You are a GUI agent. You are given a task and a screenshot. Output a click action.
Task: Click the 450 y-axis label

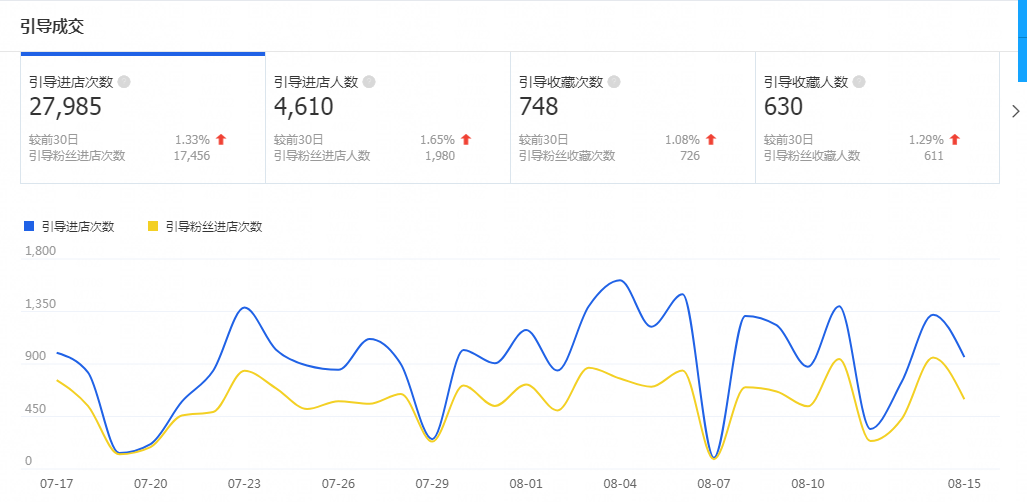(x=35, y=410)
